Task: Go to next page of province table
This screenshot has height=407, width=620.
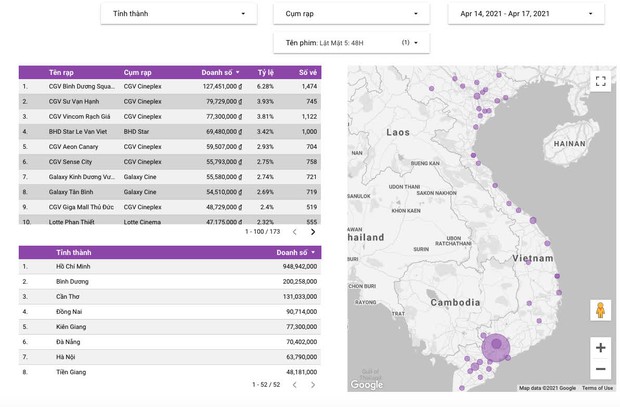Action: [313, 384]
